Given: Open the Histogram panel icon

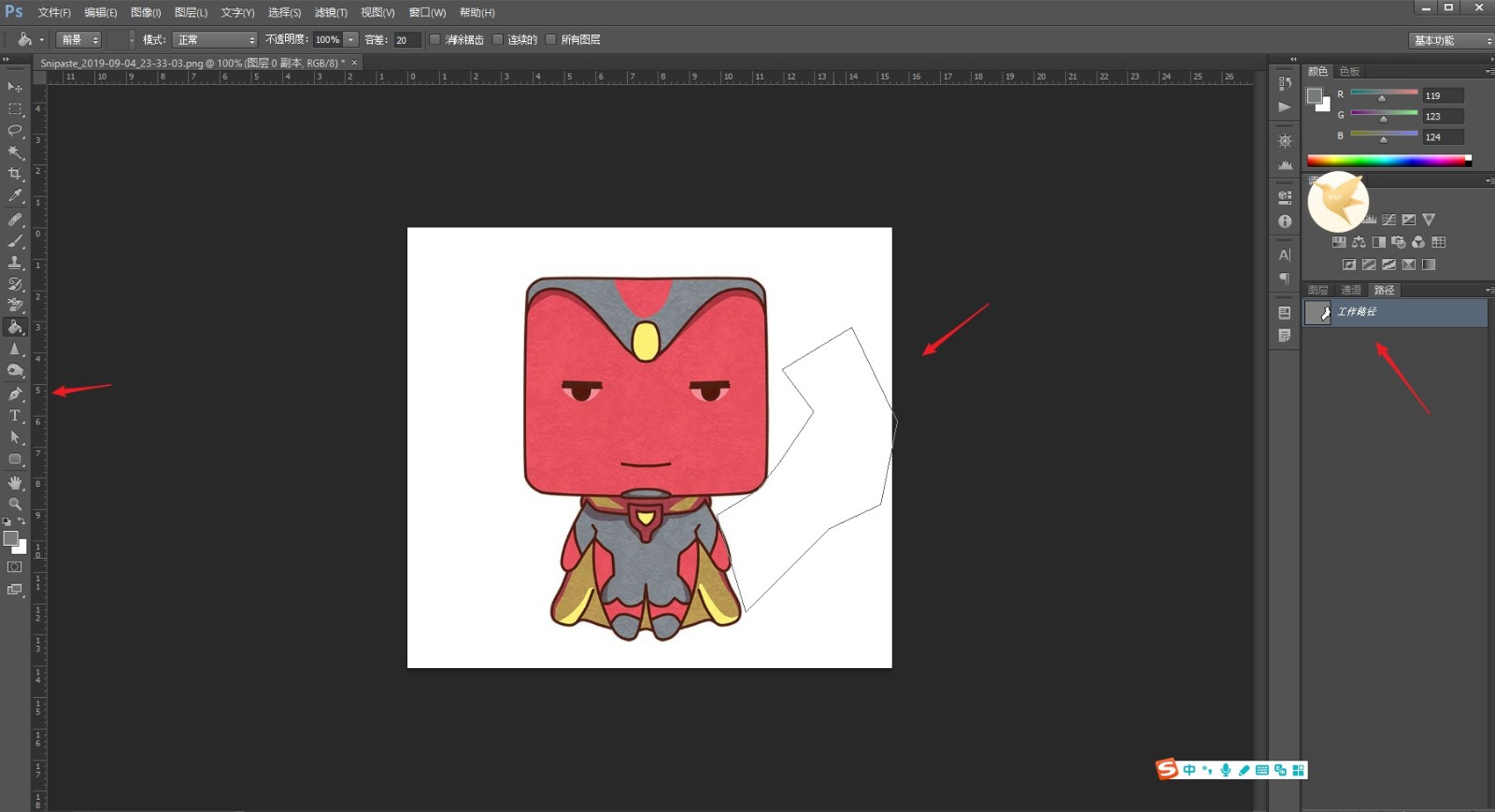Looking at the screenshot, I should tap(1285, 164).
